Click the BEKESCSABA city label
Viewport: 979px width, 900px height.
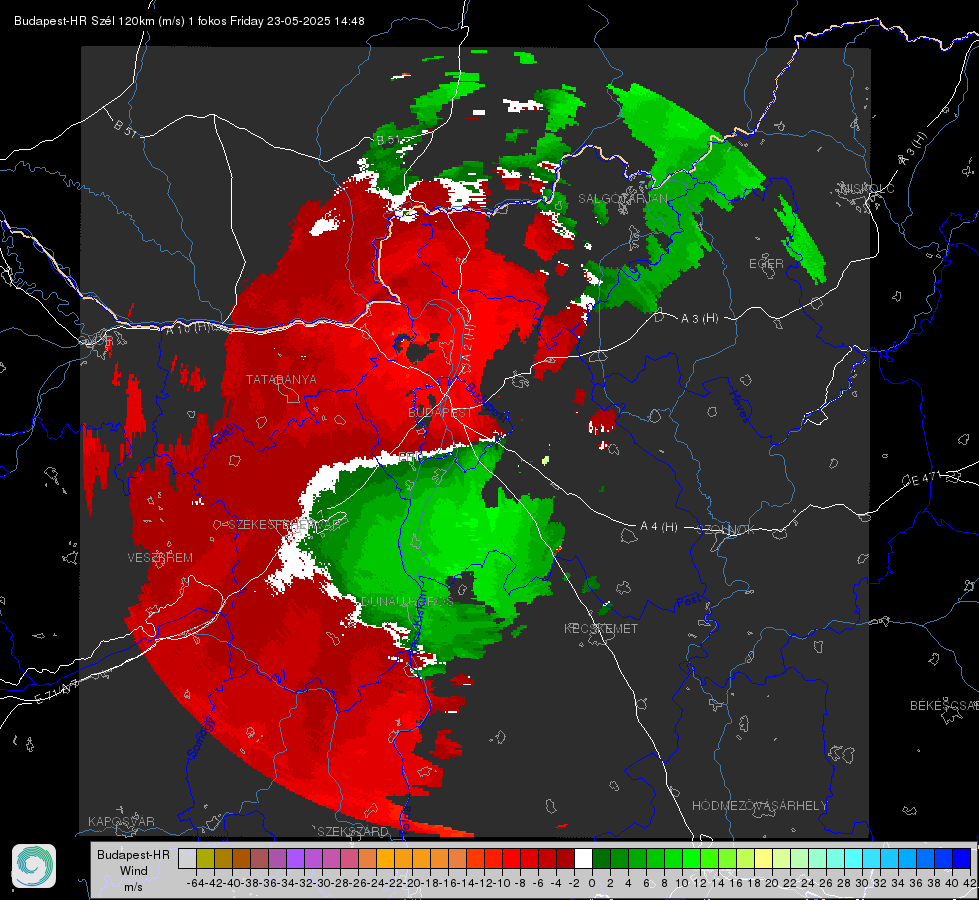(x=944, y=705)
